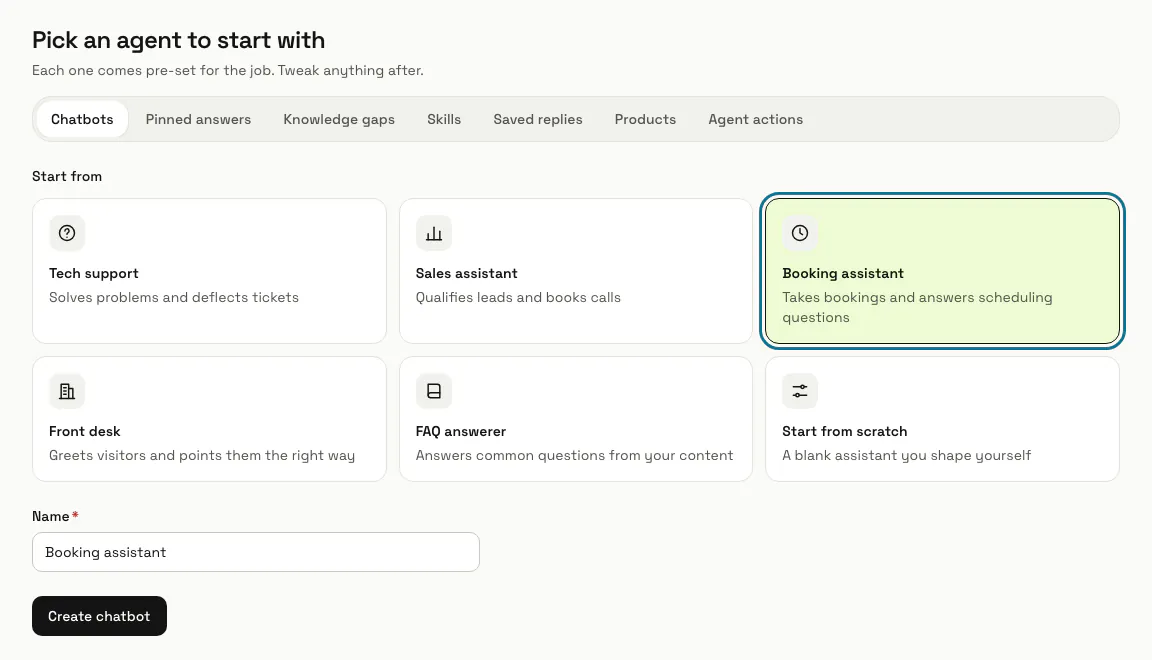Open the Agent actions tab
This screenshot has height=660, width=1152.
click(755, 119)
